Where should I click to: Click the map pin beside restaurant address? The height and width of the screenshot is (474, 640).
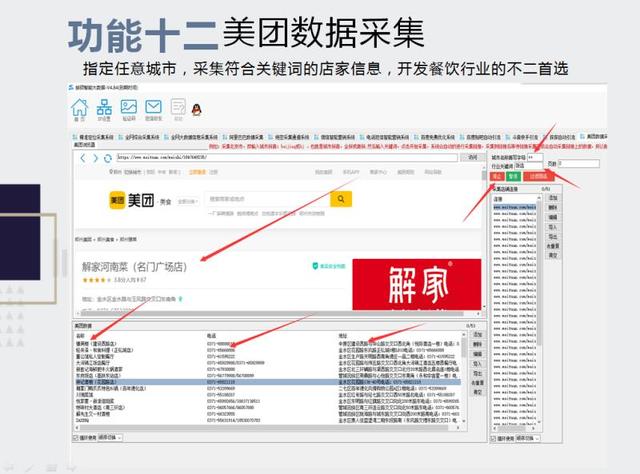tap(180, 299)
